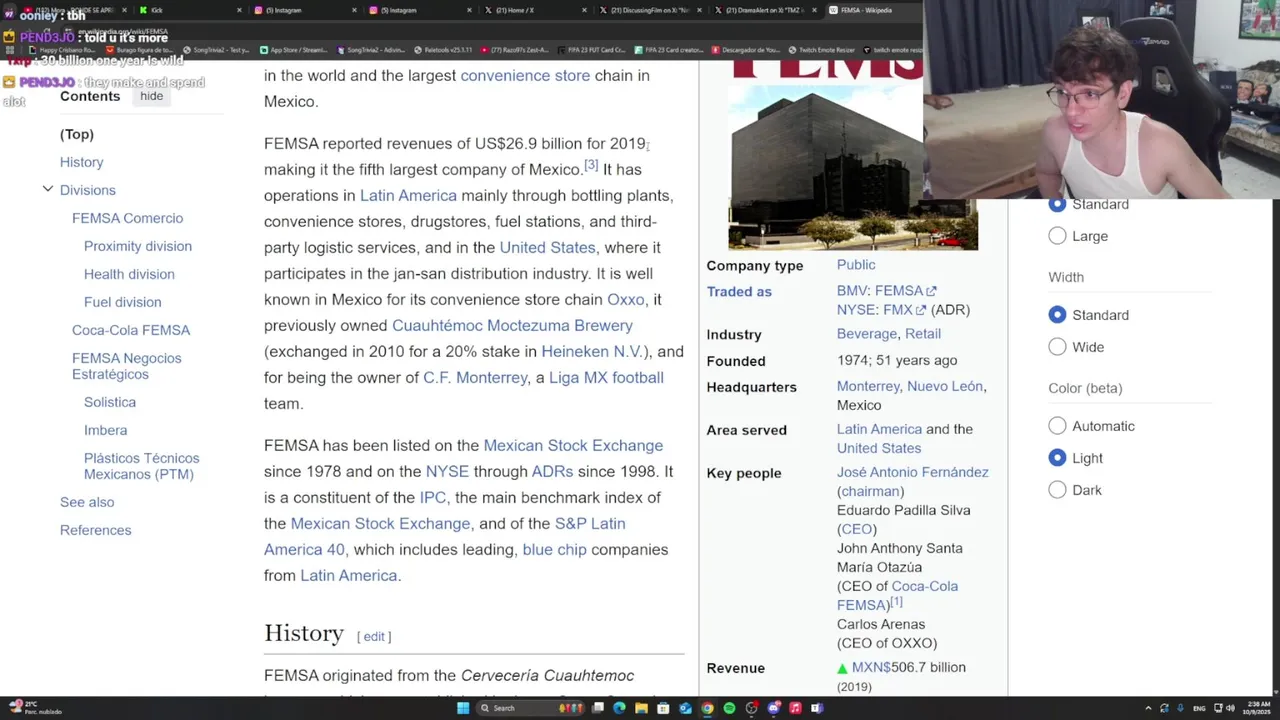
Task: Open Outlook from the taskbar
Action: click(x=685, y=708)
